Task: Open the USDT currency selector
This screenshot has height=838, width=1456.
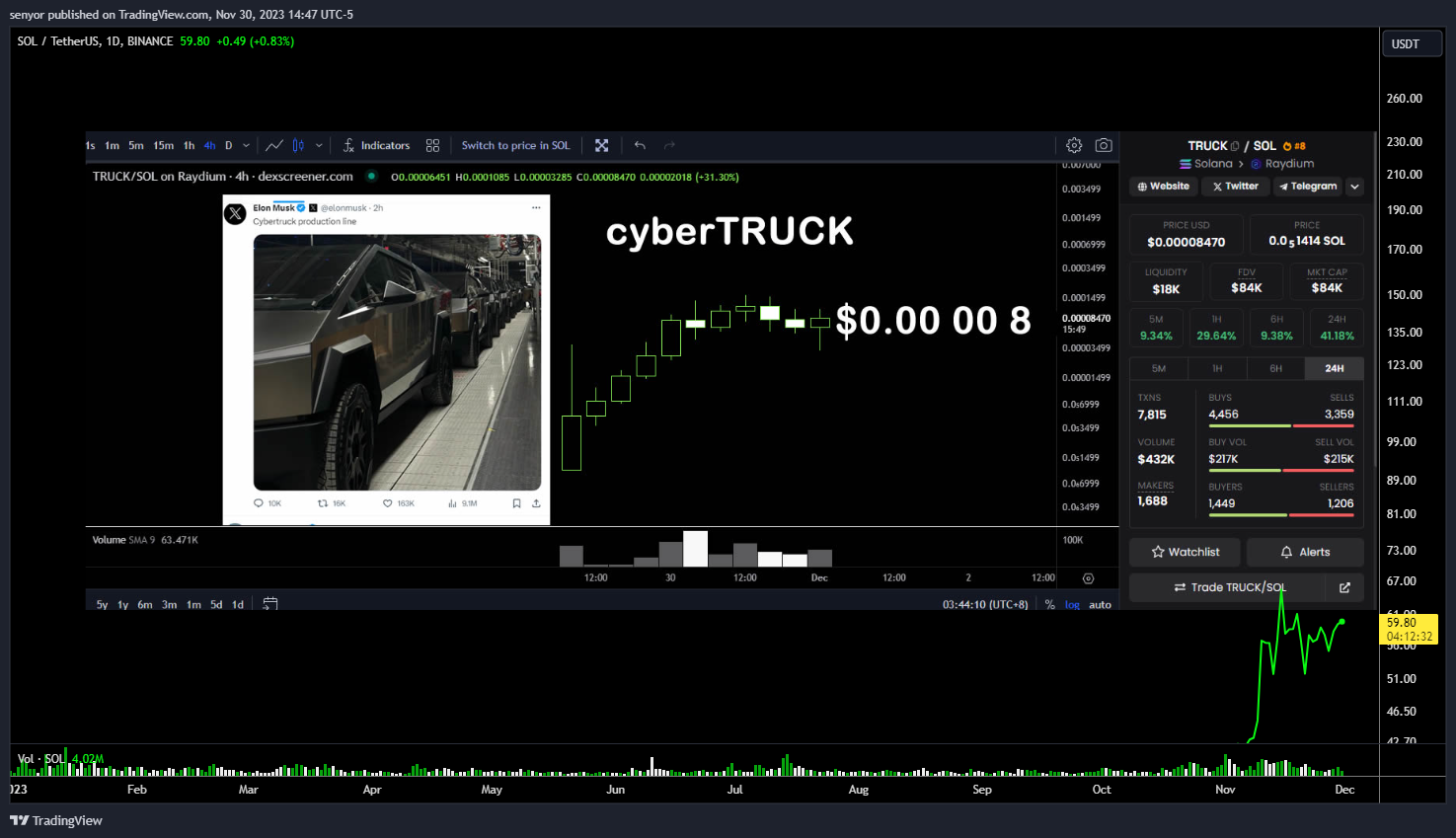Action: (1412, 44)
